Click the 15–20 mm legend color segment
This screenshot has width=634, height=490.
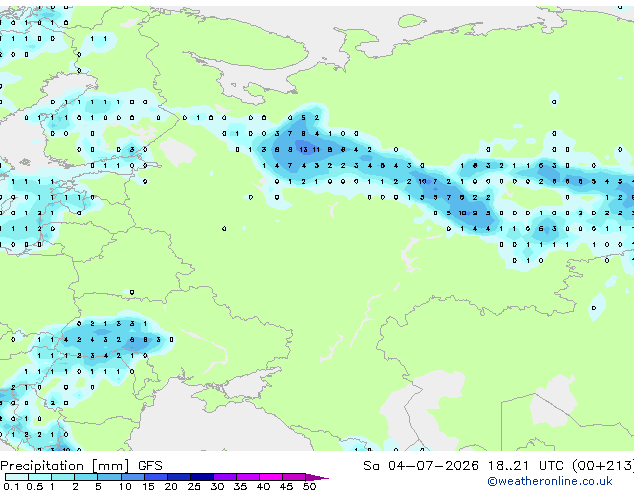[x=155, y=477]
